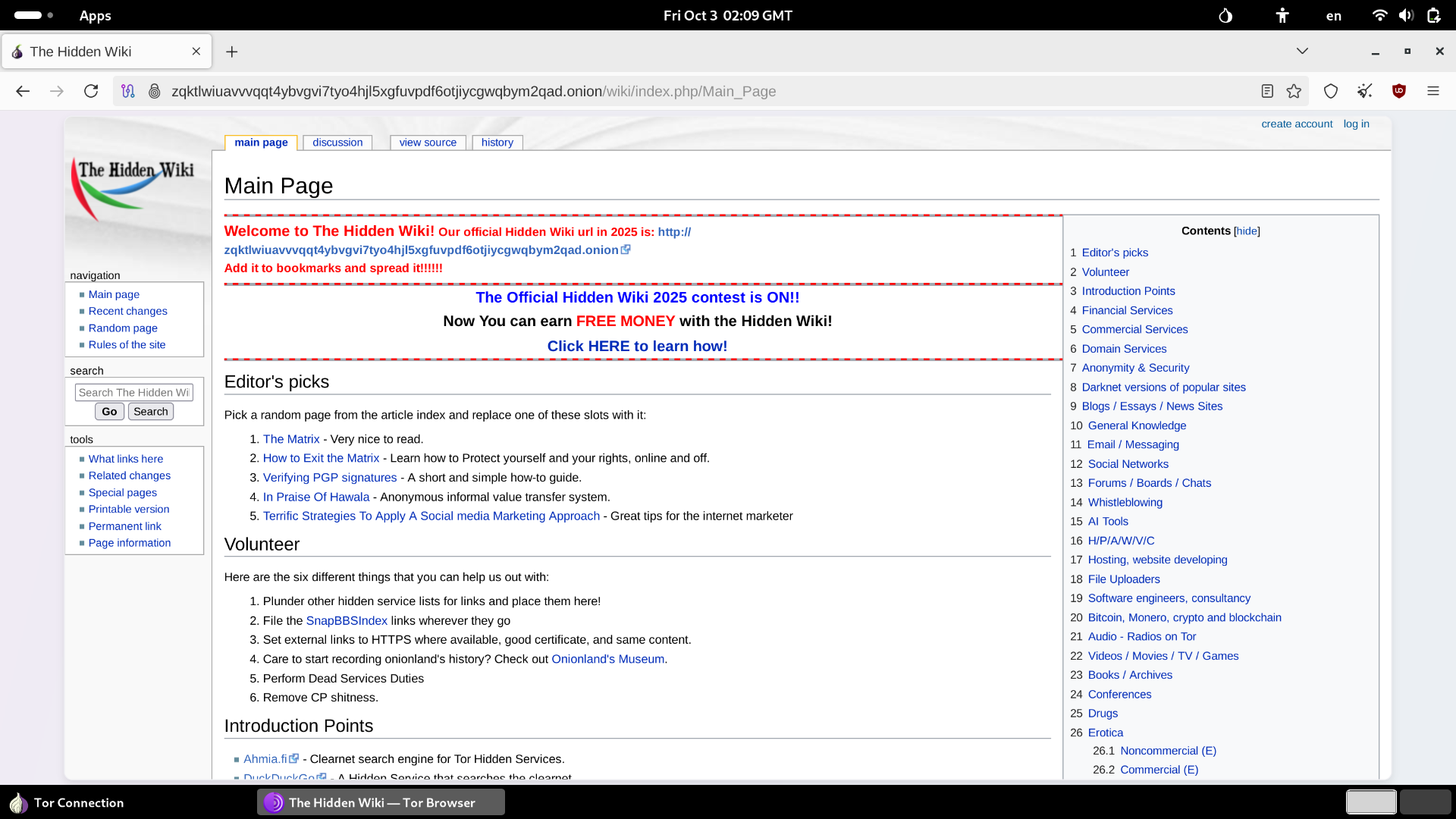Open the Verifying PGP signatures link
The image size is (1456, 819).
tap(329, 478)
